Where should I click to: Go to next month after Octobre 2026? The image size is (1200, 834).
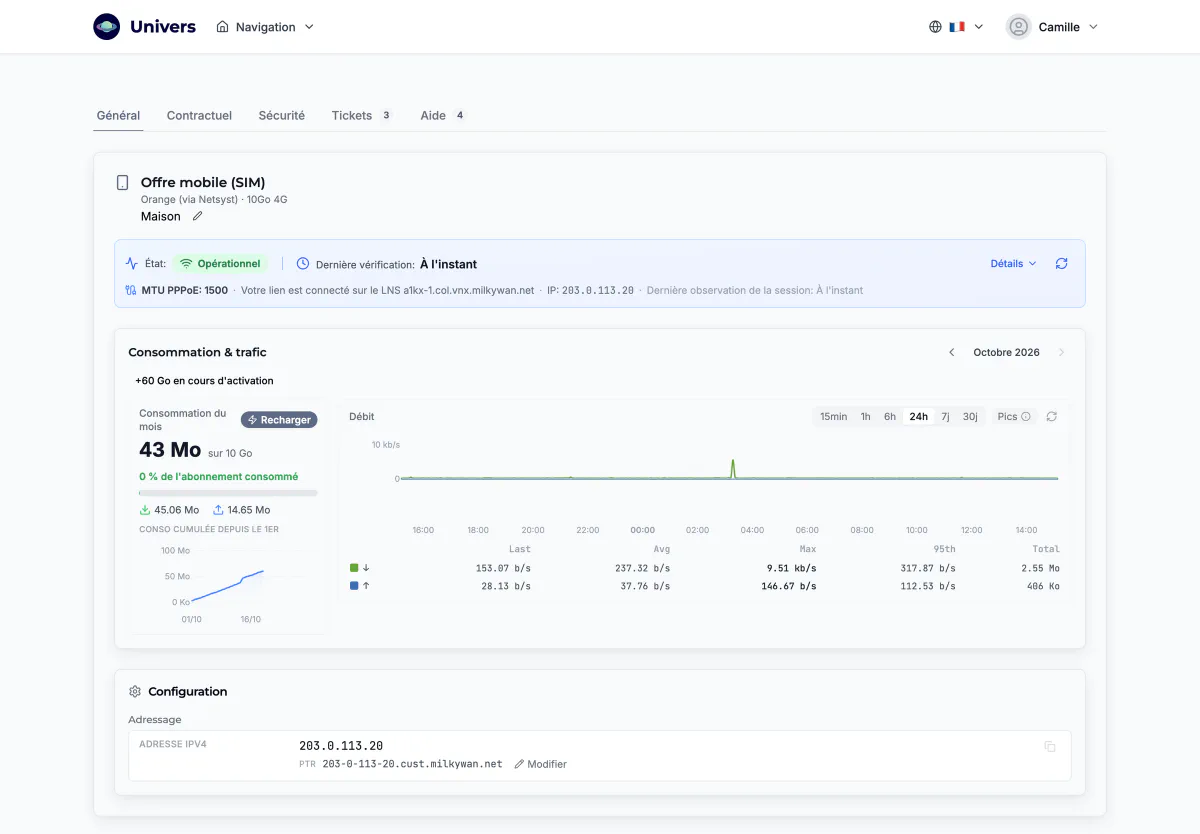1061,352
